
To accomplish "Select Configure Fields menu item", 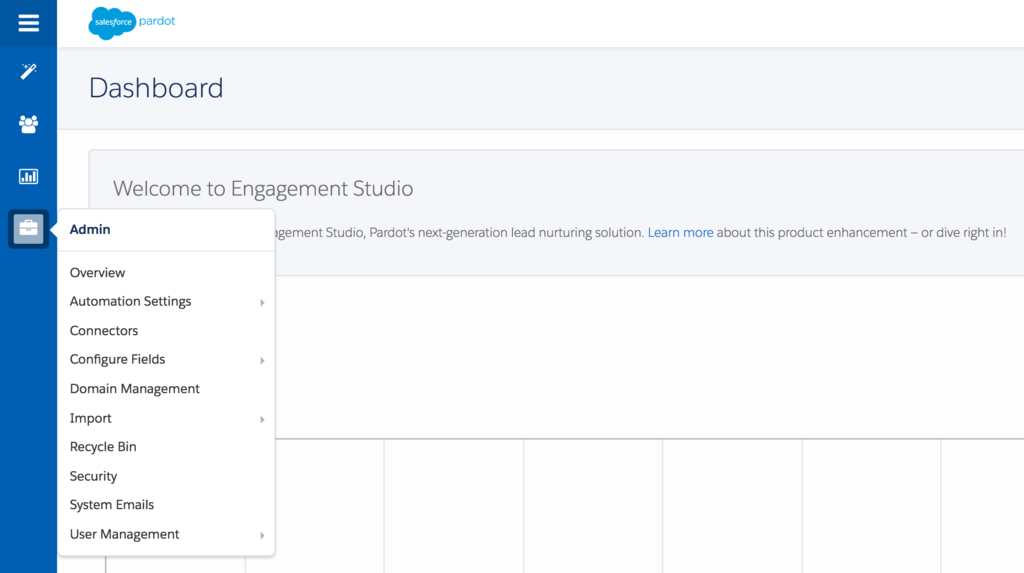I will [118, 359].
